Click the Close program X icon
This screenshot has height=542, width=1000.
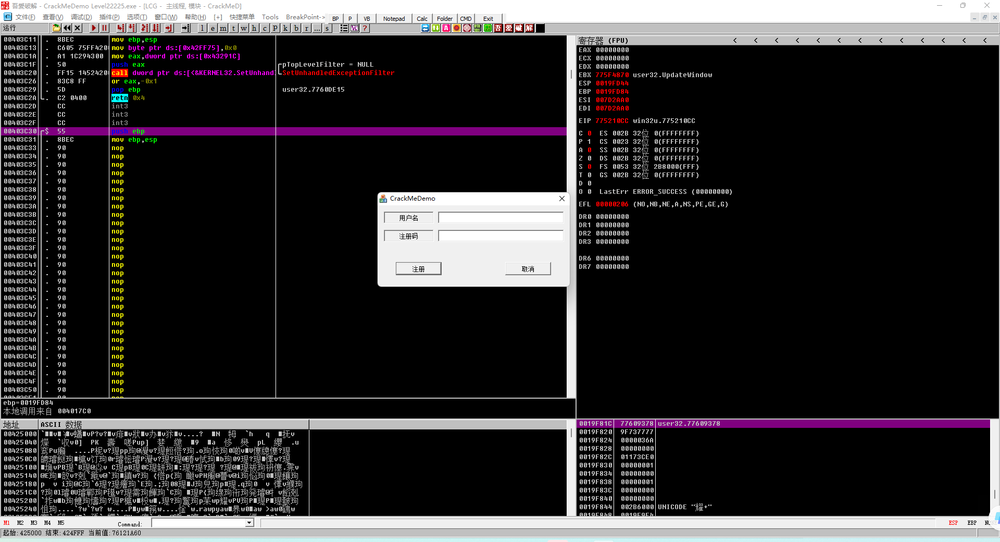point(78,28)
